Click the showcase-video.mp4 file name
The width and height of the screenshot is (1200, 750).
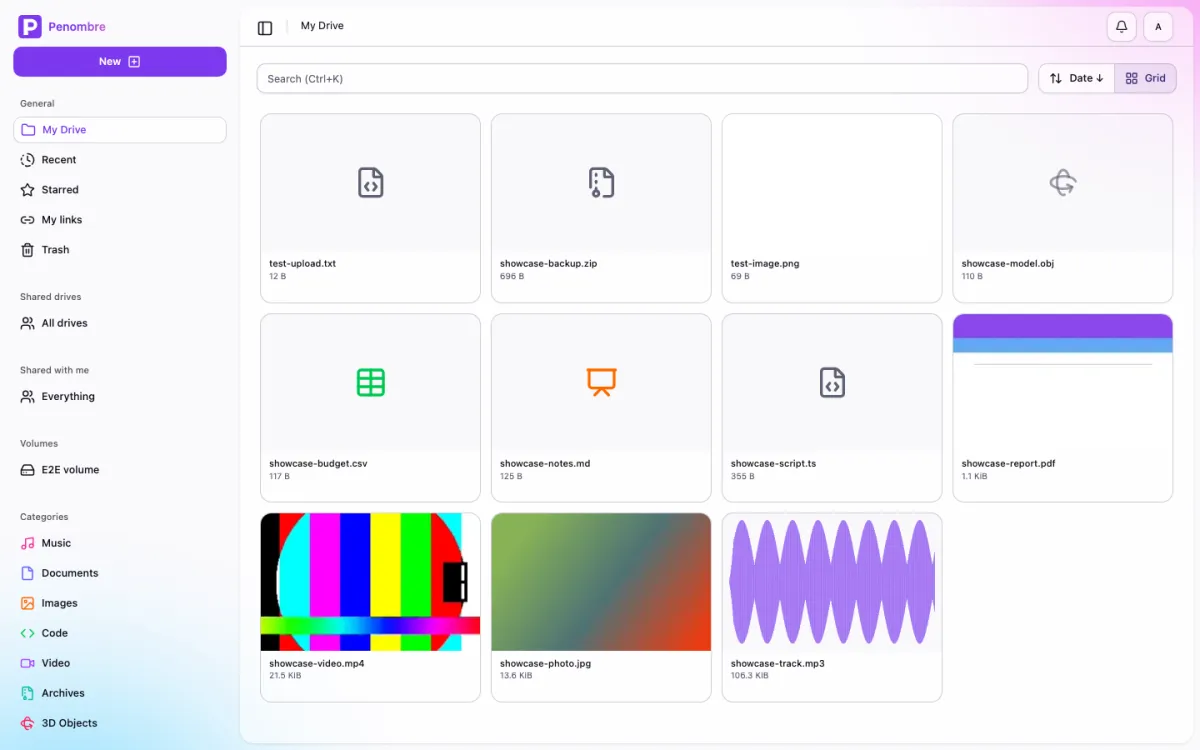[317, 664]
